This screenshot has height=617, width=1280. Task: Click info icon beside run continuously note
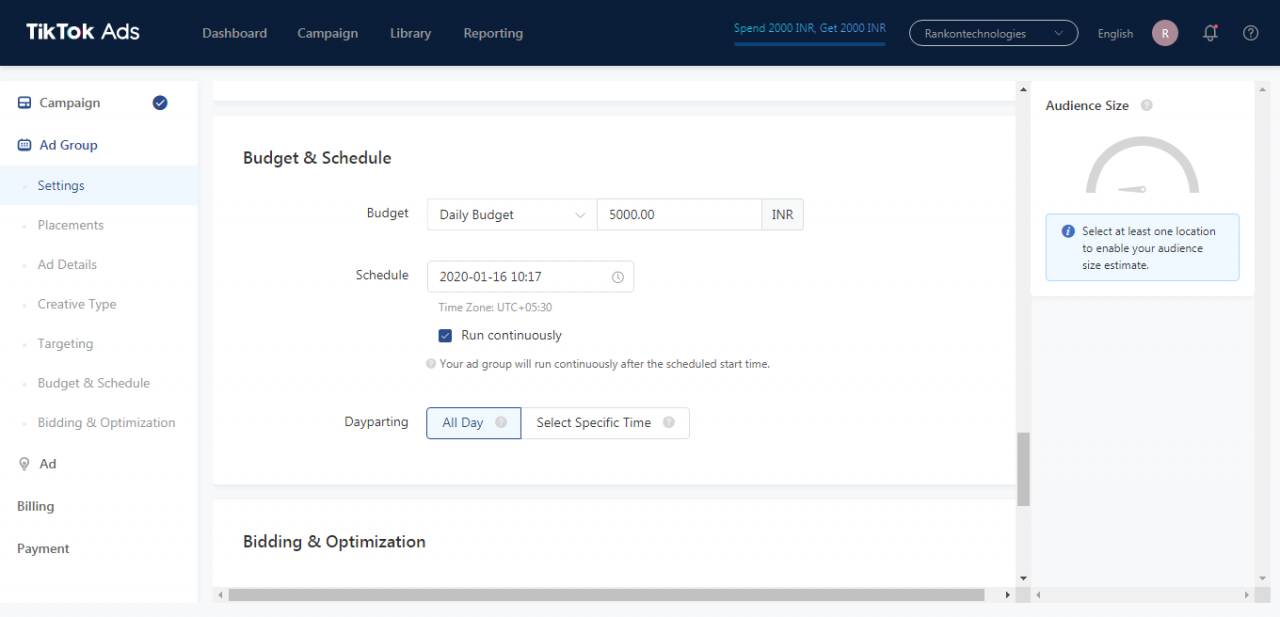click(x=431, y=364)
